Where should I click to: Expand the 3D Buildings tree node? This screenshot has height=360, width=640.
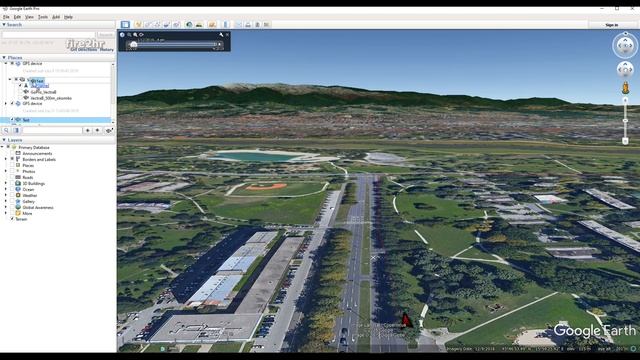[6, 183]
